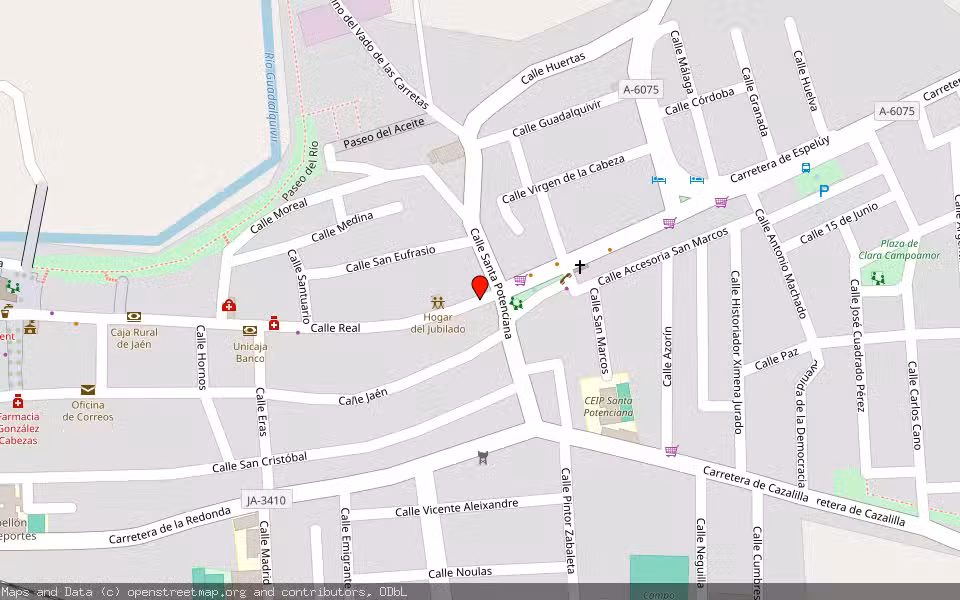Select the red medical icon near Calle Moreal
The width and height of the screenshot is (960, 600).
point(229,305)
